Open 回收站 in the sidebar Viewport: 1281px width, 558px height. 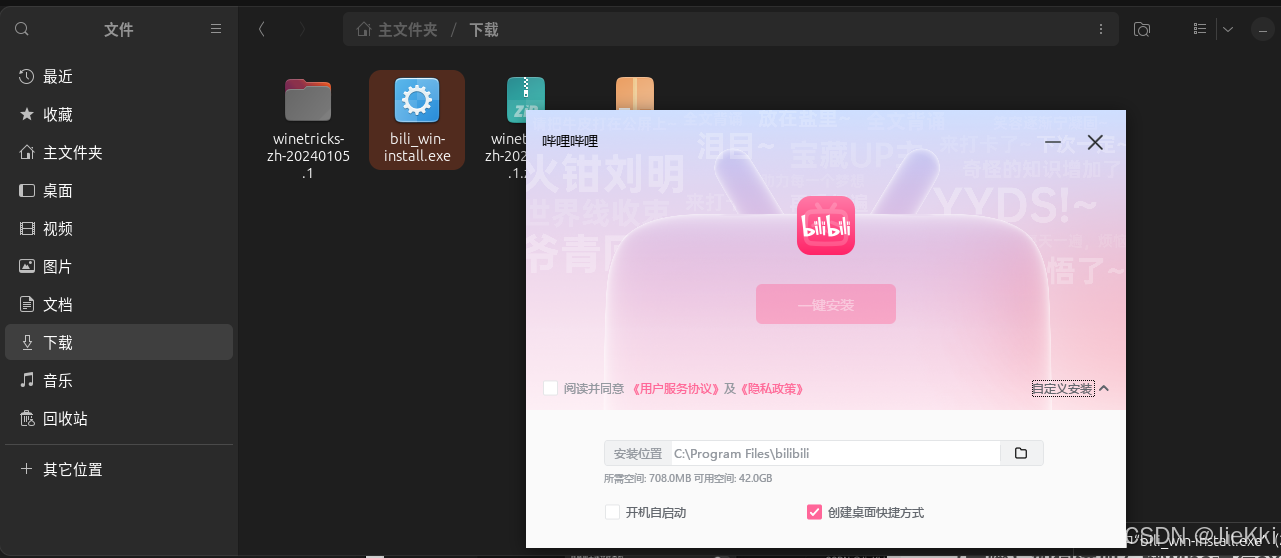[119, 419]
